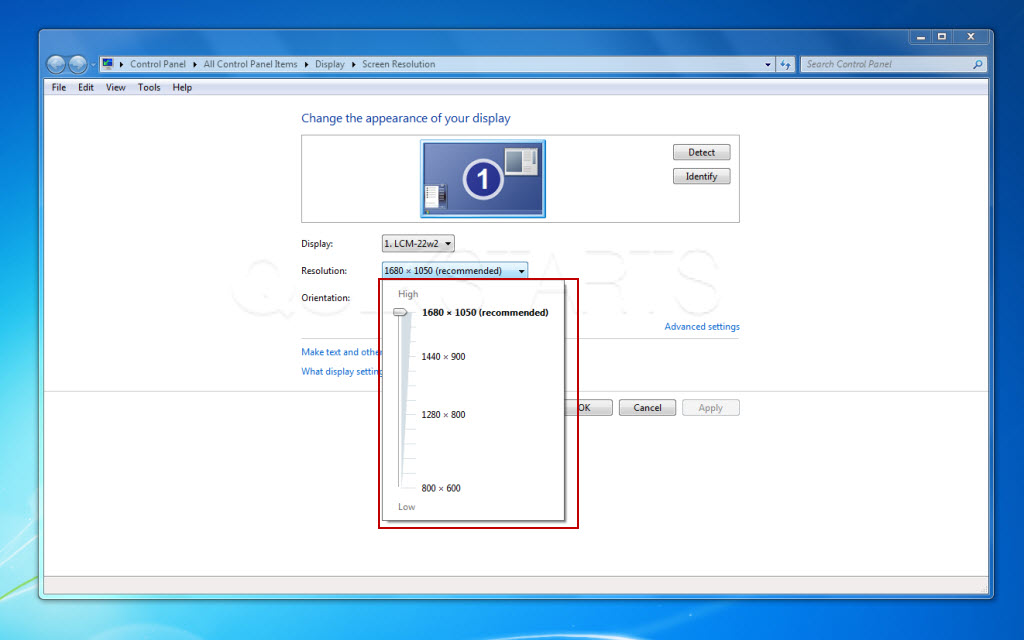Choose 1680 × 1050 (recommended) resolution
Image resolution: width=1024 pixels, height=640 pixels.
(x=485, y=312)
